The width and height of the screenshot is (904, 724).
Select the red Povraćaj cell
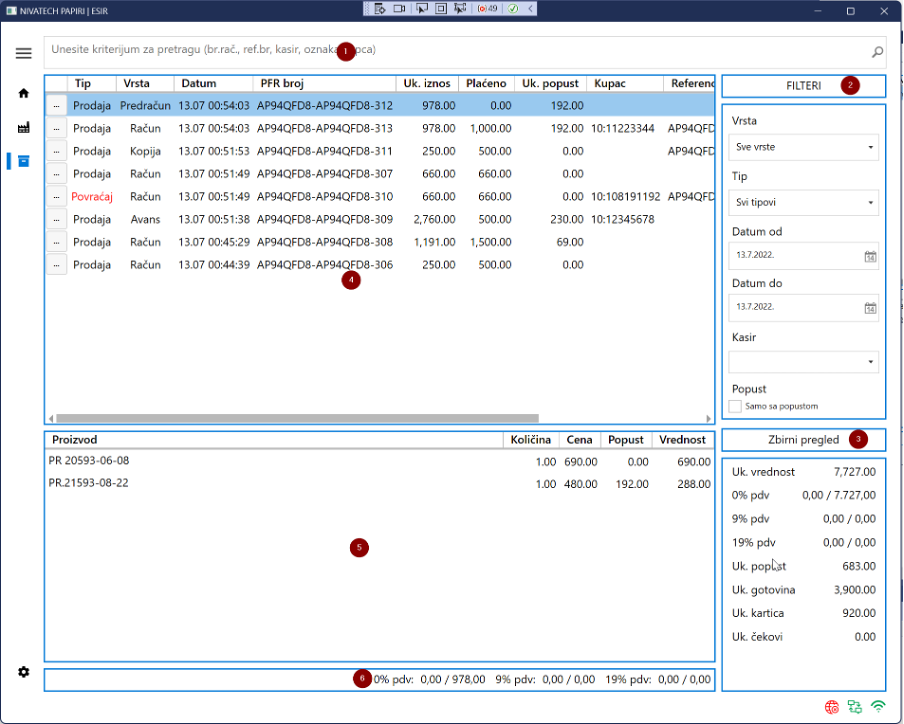(92, 197)
